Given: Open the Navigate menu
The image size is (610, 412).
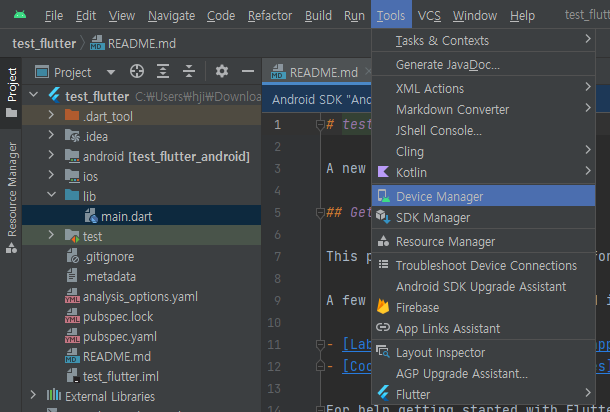Looking at the screenshot, I should coord(171,16).
